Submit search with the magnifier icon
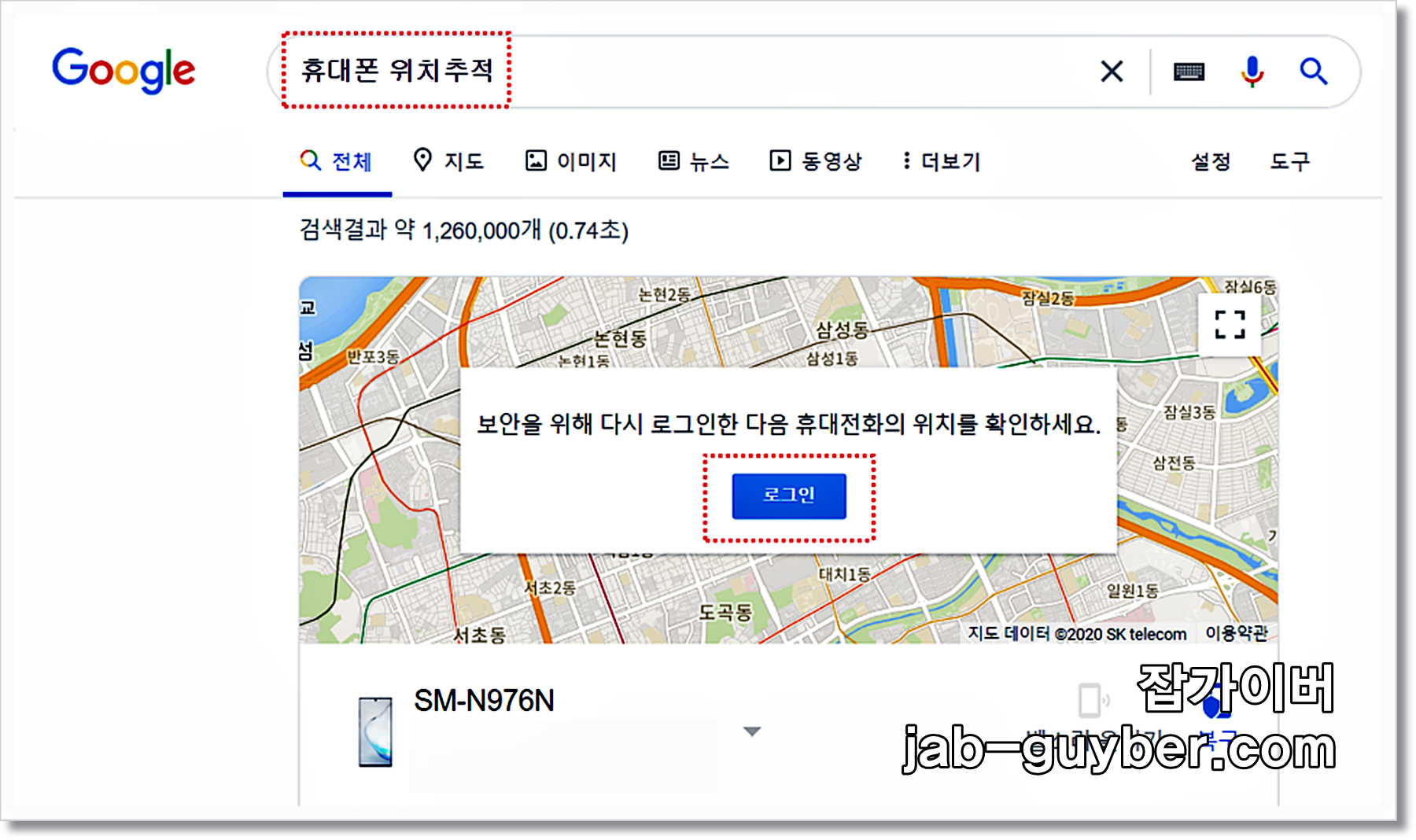The width and height of the screenshot is (1416, 840). click(x=1313, y=72)
